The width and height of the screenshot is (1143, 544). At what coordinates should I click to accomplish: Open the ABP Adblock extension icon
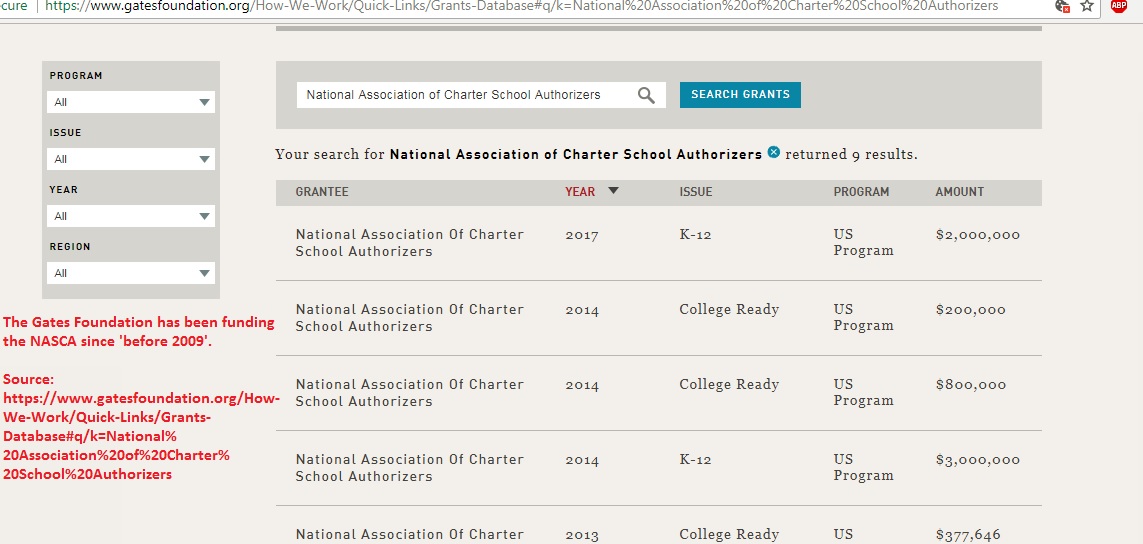point(1118,6)
